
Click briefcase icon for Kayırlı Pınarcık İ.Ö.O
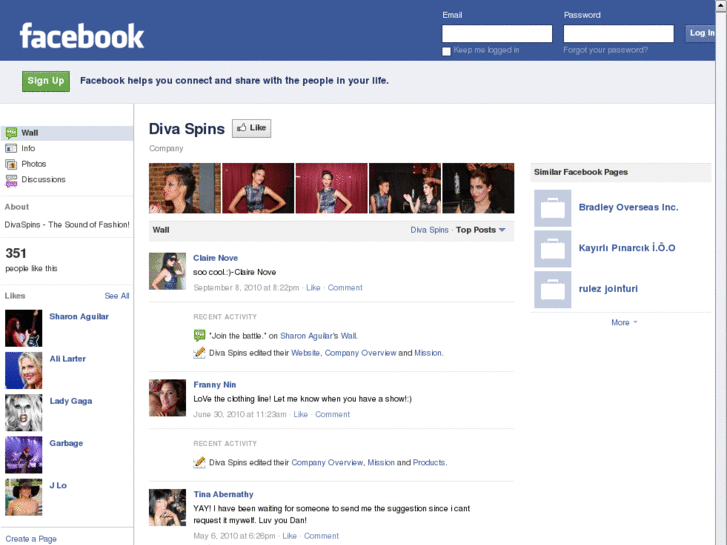(x=553, y=249)
